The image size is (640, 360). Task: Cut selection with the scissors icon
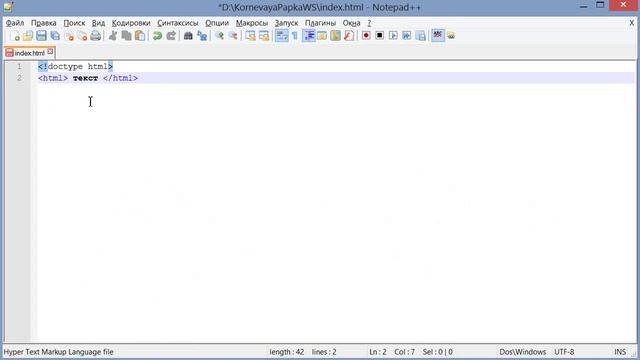(113, 36)
